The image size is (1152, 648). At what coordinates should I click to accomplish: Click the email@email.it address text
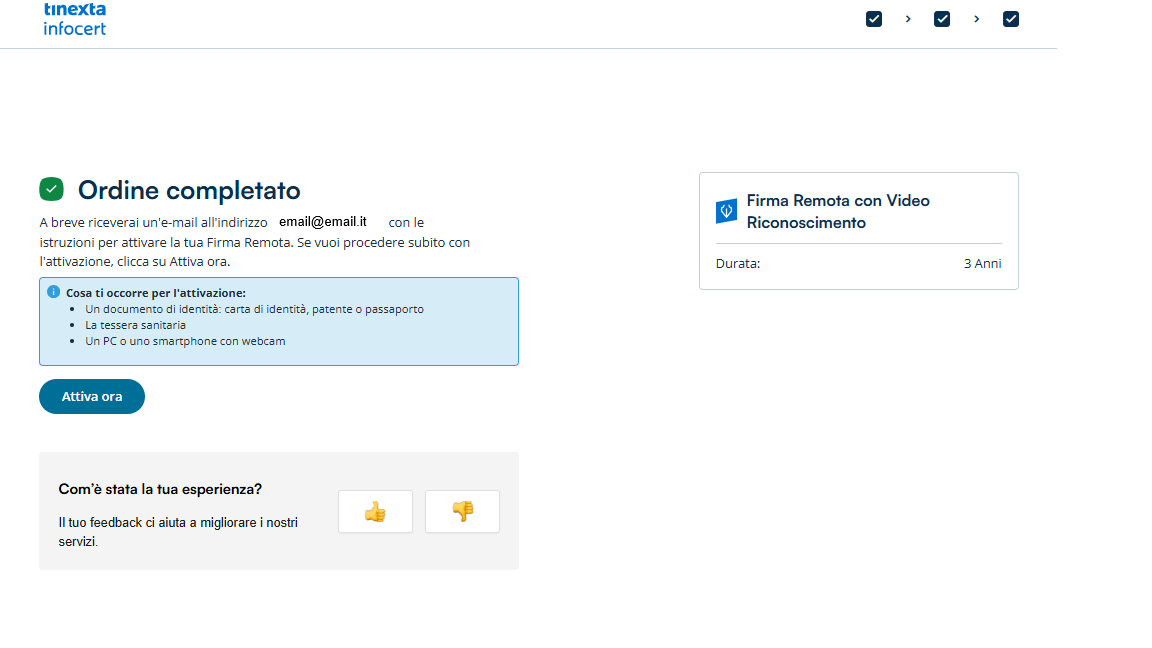click(x=323, y=222)
